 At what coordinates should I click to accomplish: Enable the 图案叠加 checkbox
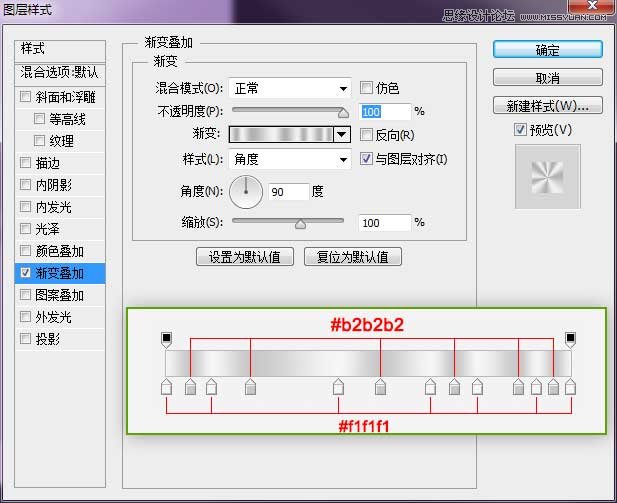[25, 294]
